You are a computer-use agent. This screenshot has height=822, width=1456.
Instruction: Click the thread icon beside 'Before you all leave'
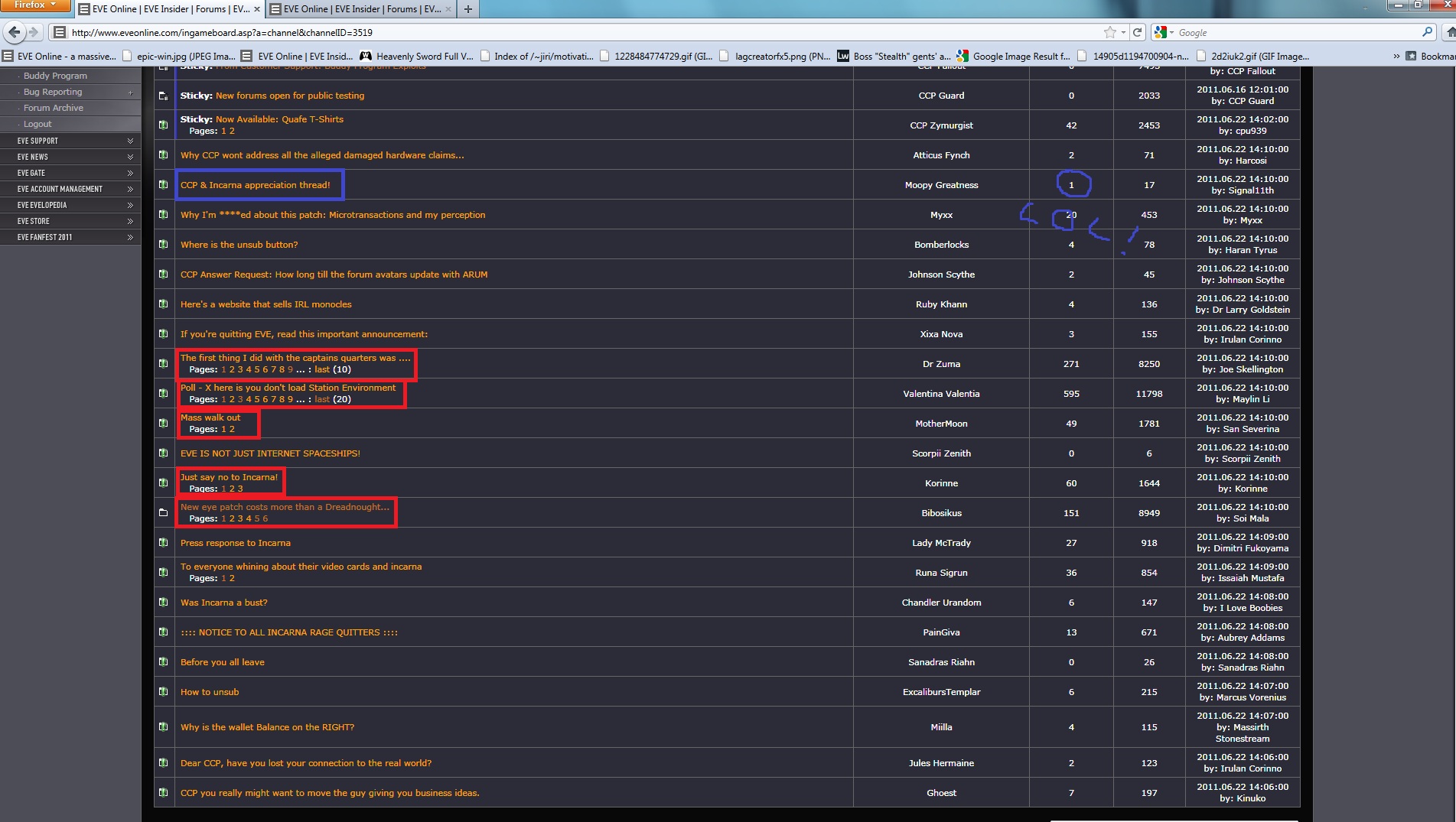[x=163, y=661]
